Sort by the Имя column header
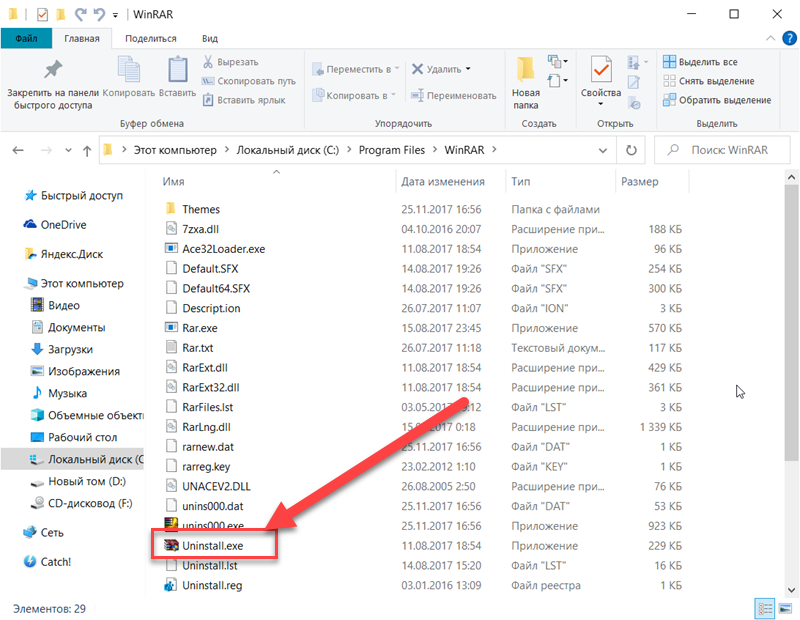This screenshot has height=620, width=800. point(173,182)
